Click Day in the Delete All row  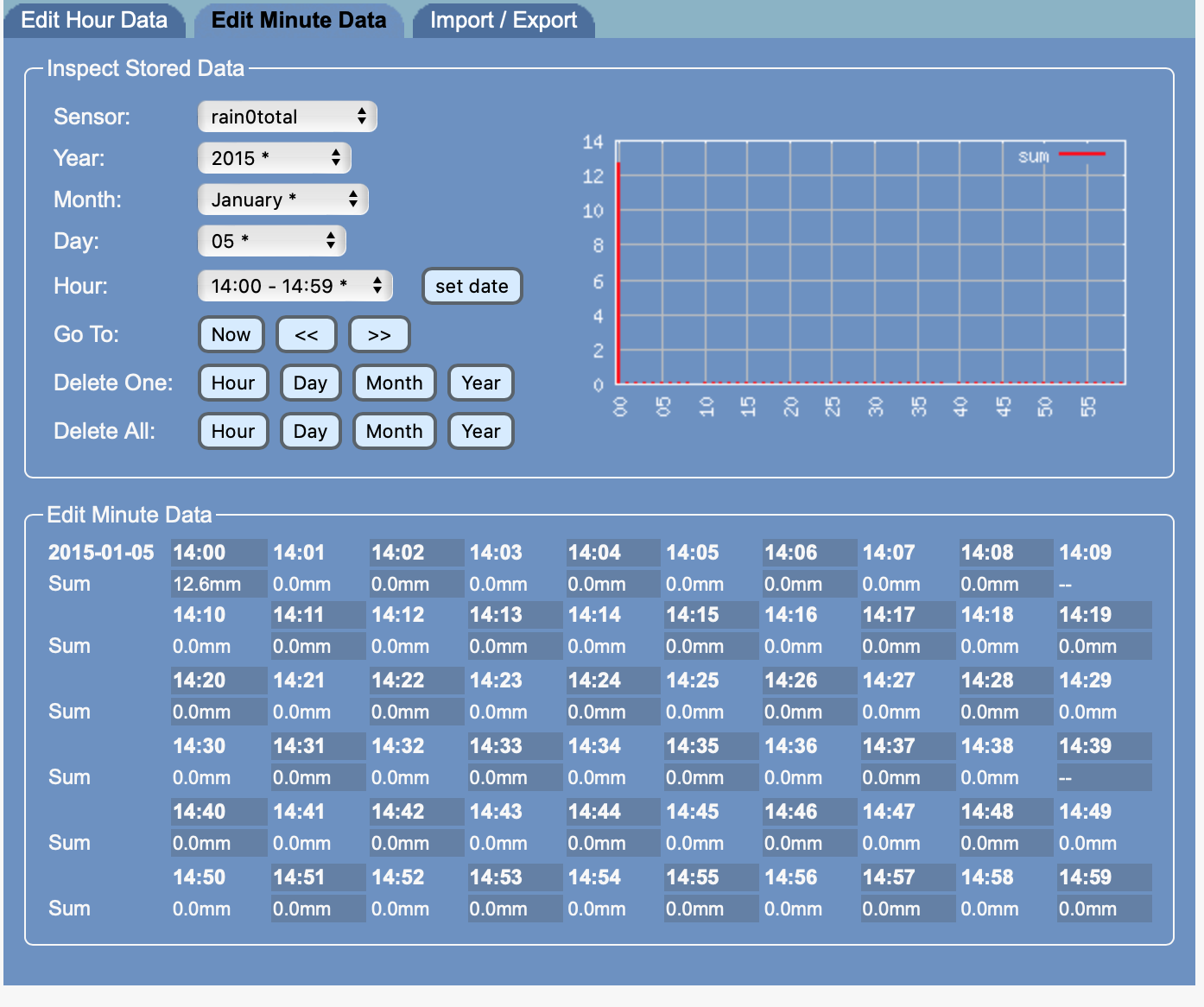coord(310,431)
